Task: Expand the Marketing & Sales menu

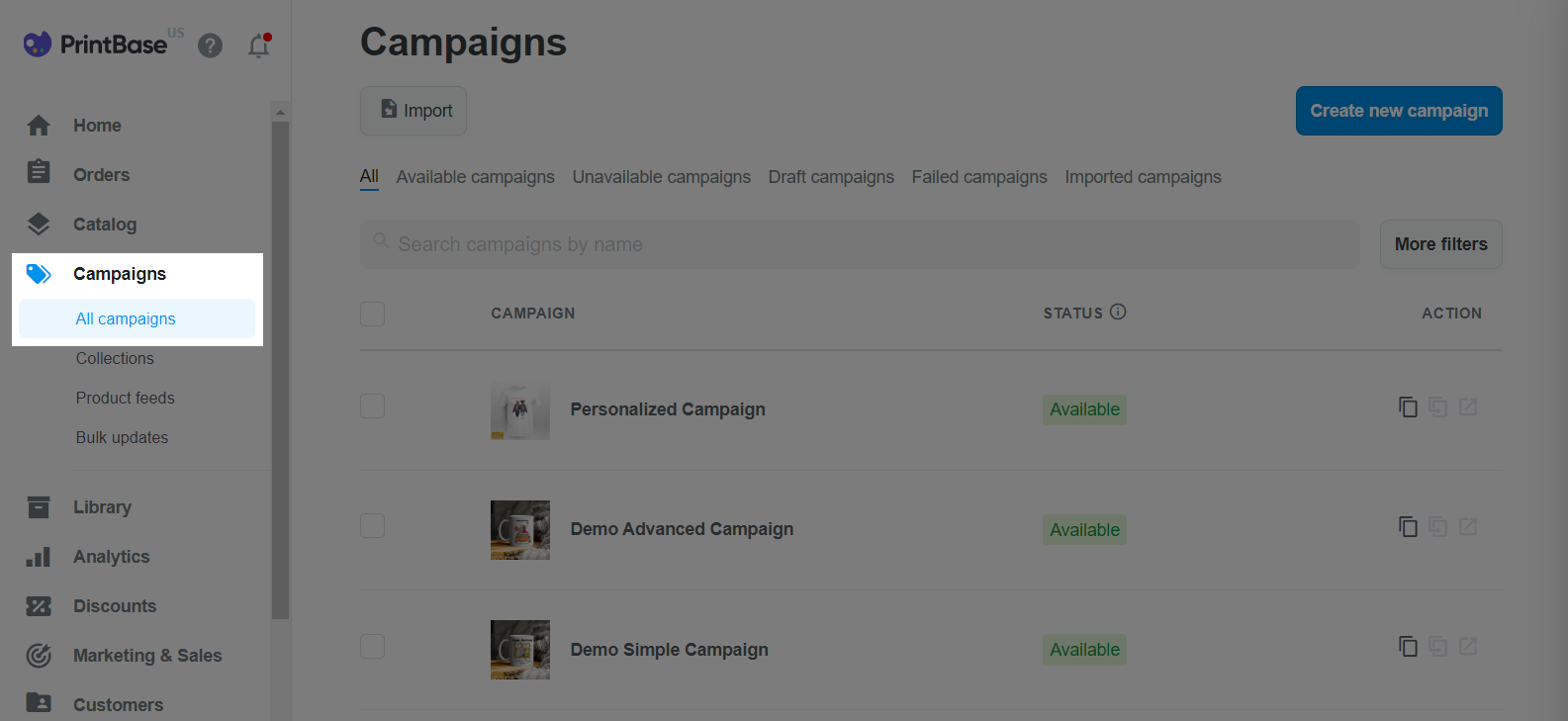Action: (147, 656)
